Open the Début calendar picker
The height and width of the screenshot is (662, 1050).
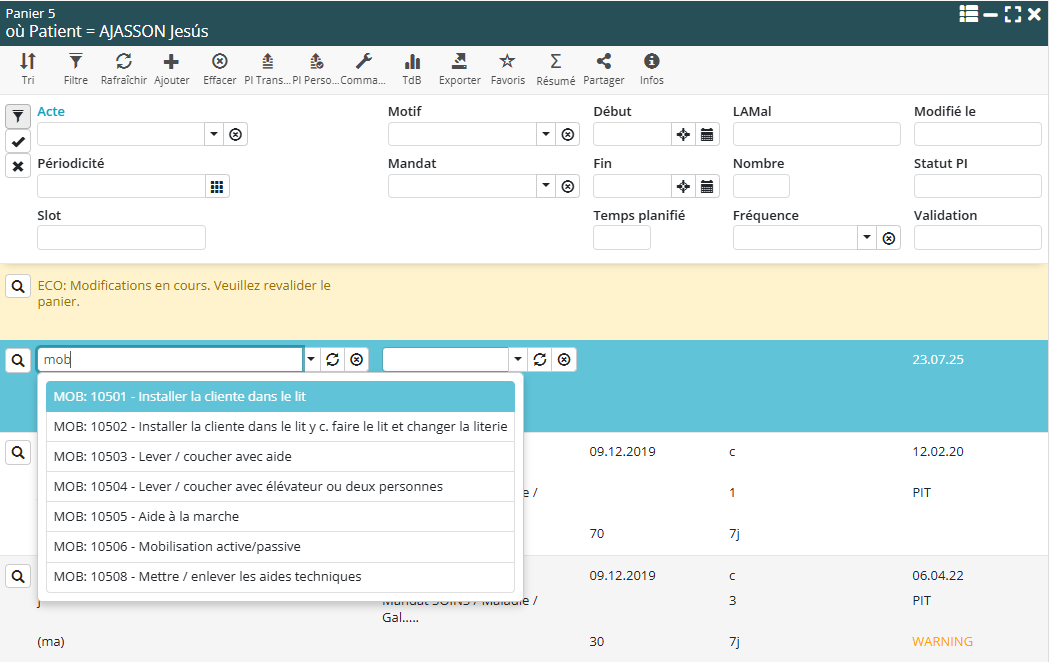[x=707, y=134]
